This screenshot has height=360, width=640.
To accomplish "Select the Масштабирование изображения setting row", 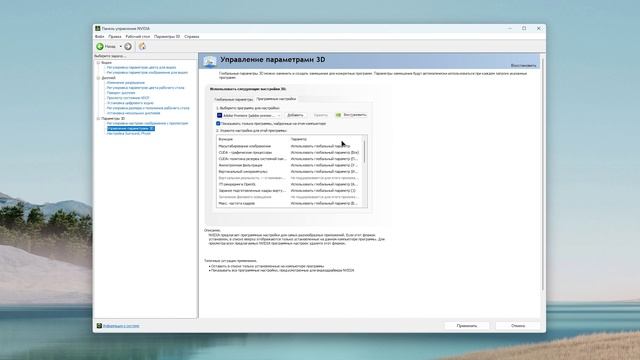I will coord(289,146).
